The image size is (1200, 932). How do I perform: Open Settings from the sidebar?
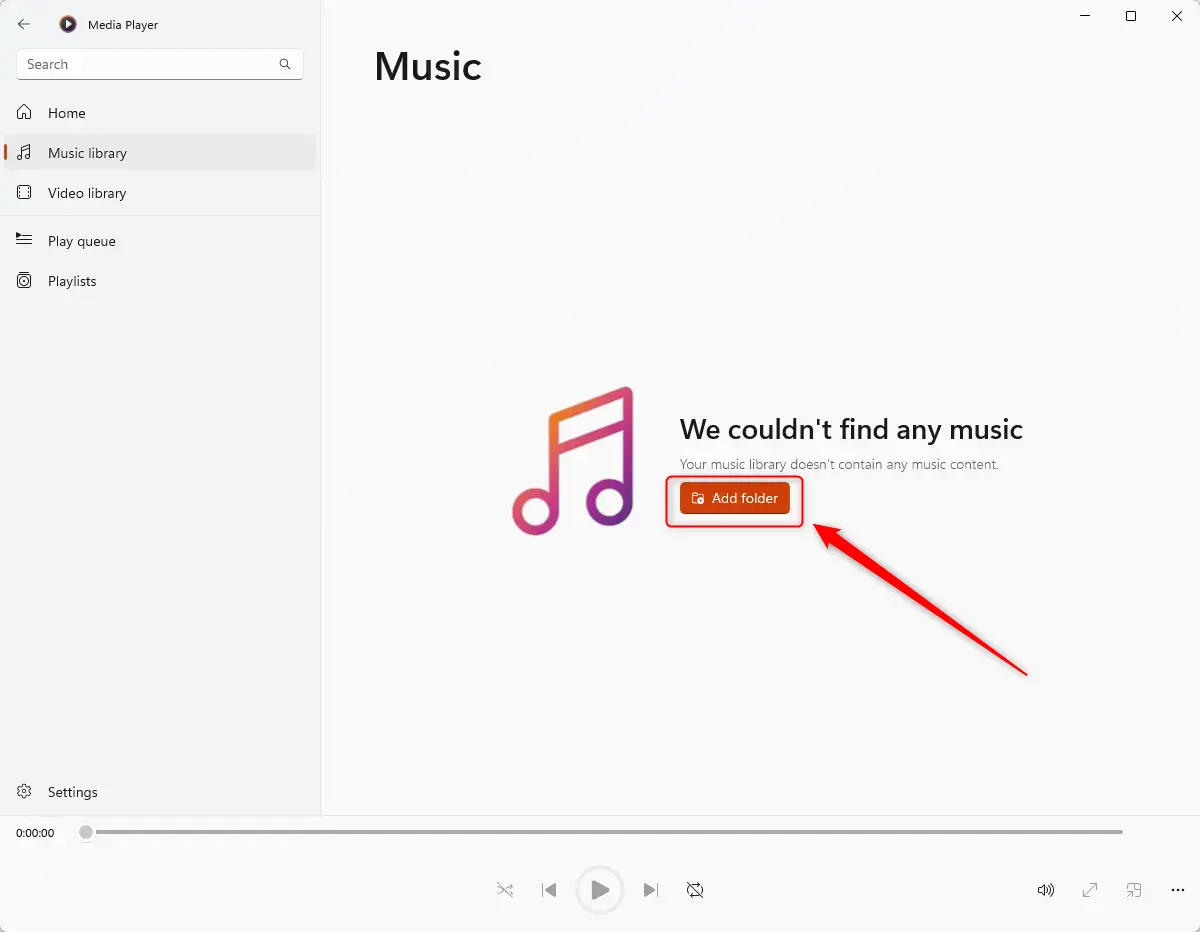coord(72,792)
